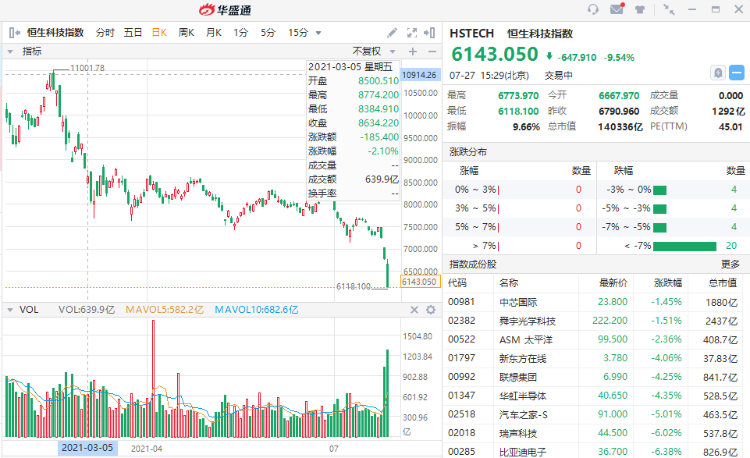Click the 恒生科技指数 chart title
This screenshot has height=458, width=750.
pos(55,33)
